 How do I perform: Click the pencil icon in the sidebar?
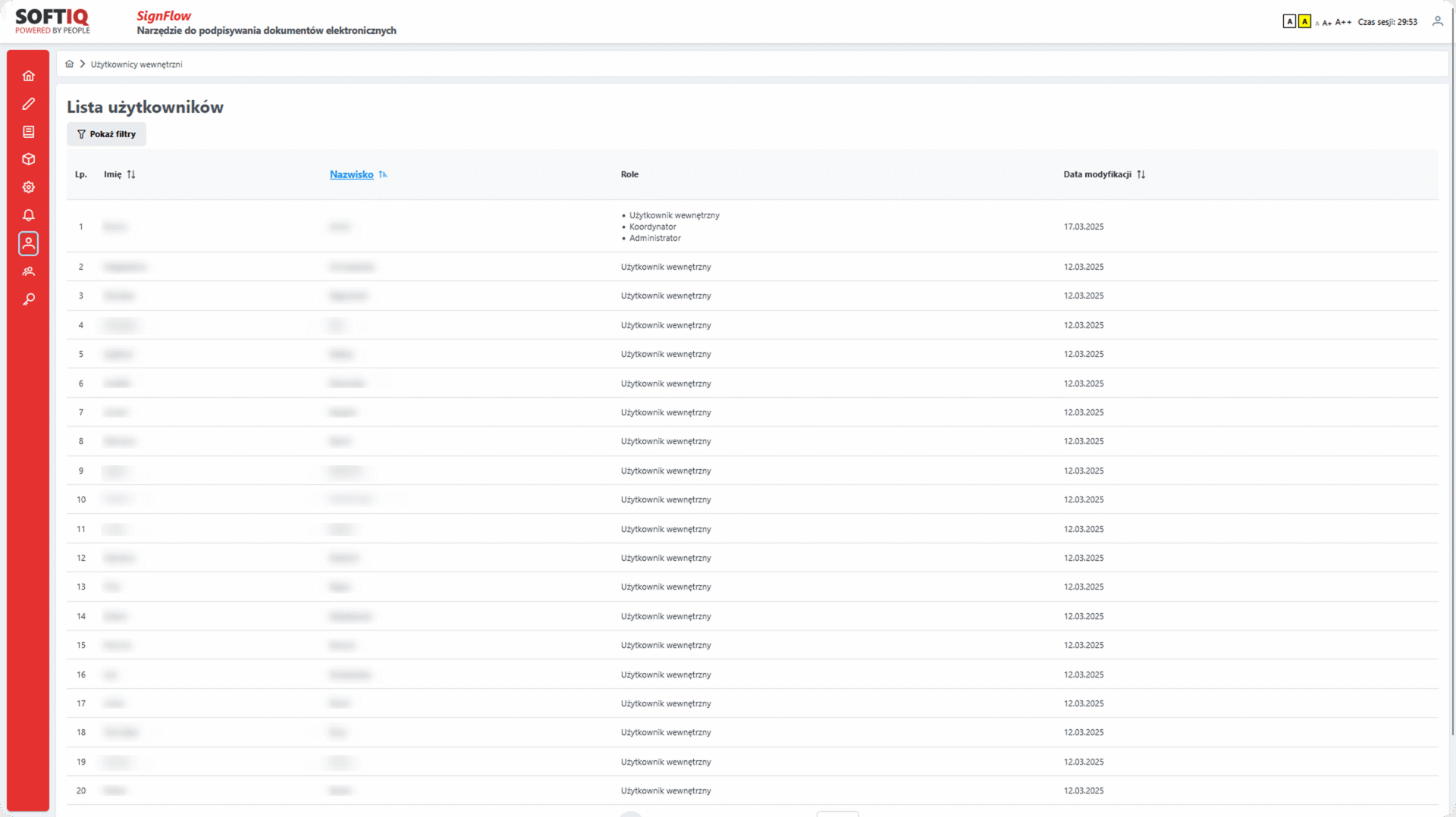coord(29,104)
